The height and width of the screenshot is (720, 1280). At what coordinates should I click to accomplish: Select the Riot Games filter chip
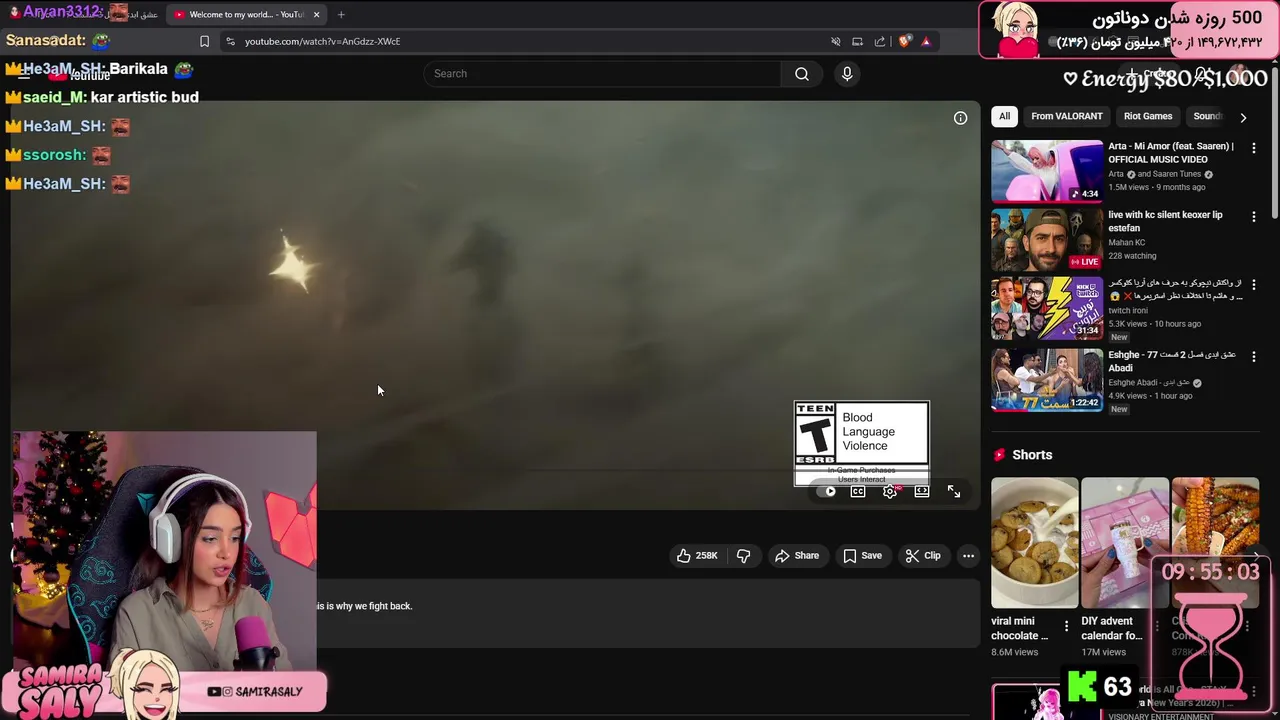coord(1148,117)
